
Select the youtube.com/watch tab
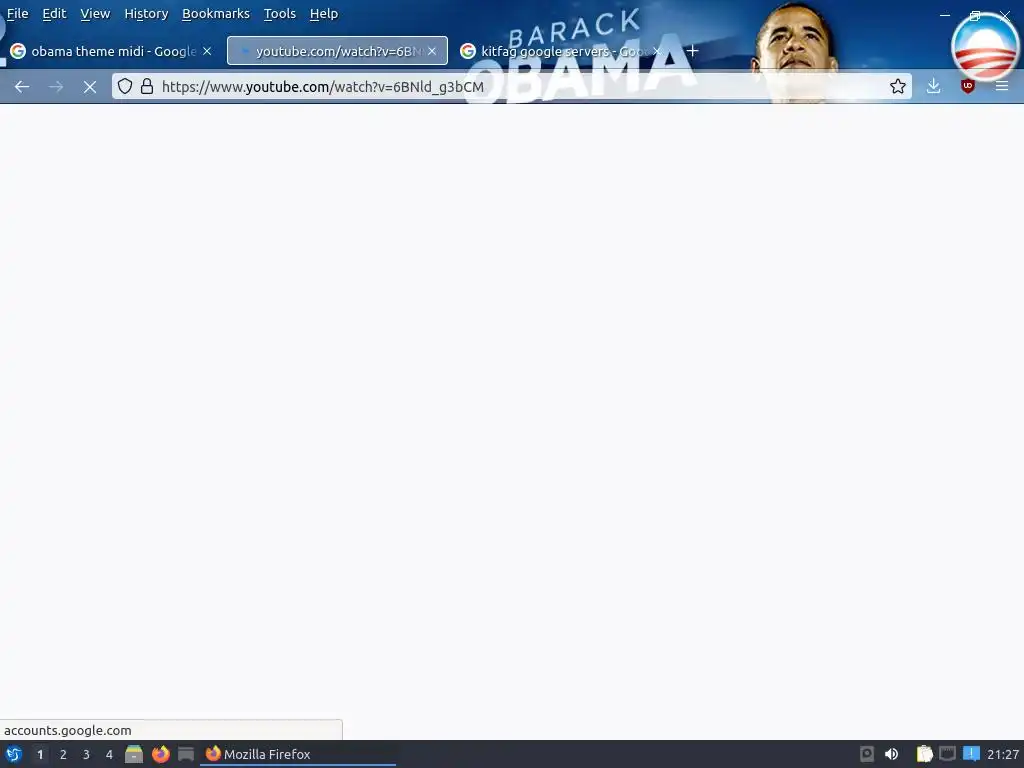pos(337,51)
